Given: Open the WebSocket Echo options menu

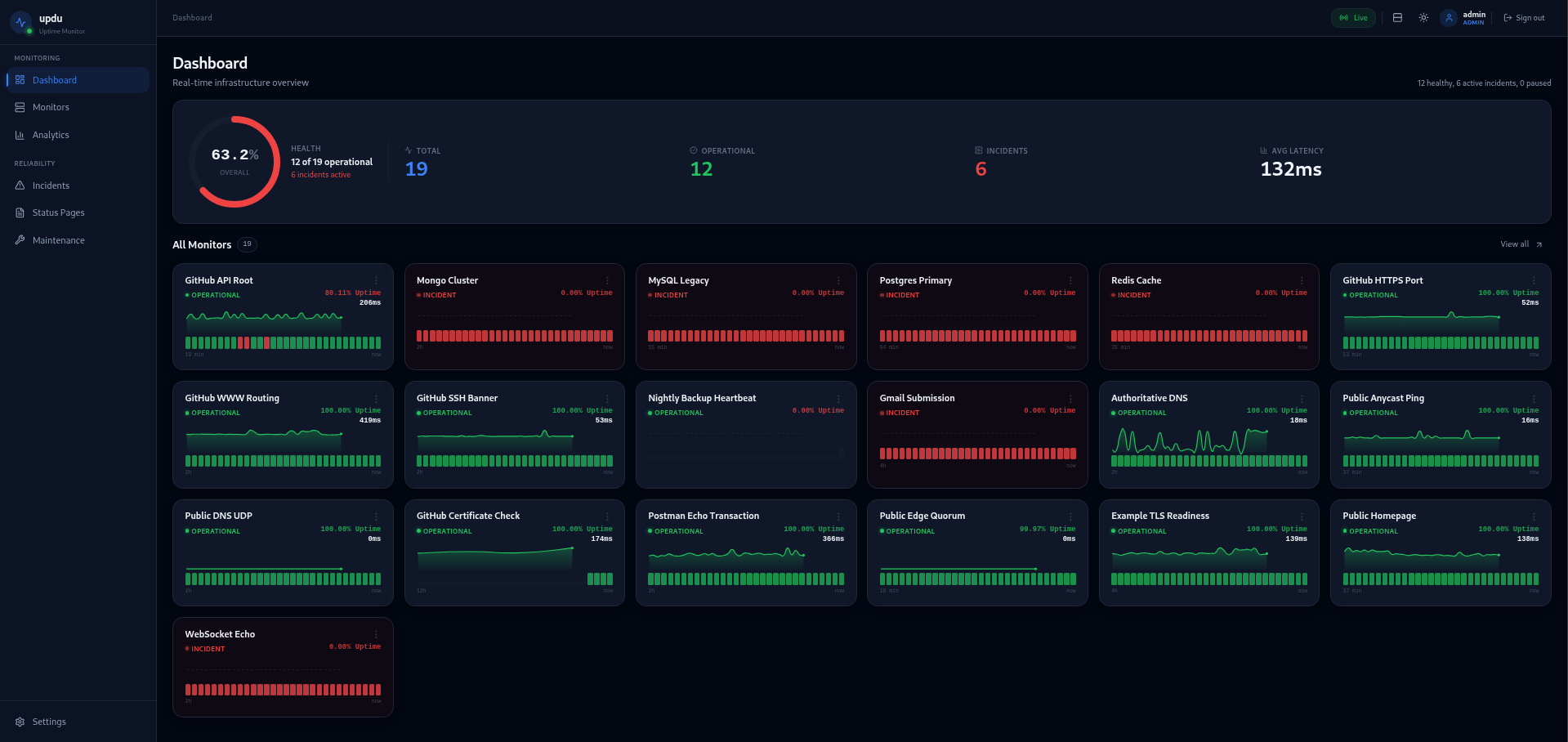Looking at the screenshot, I should (x=376, y=633).
